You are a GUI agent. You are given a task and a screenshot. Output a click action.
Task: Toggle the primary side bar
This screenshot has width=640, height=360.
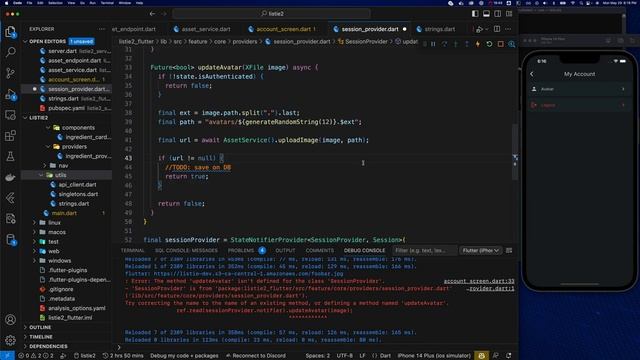coord(475,13)
